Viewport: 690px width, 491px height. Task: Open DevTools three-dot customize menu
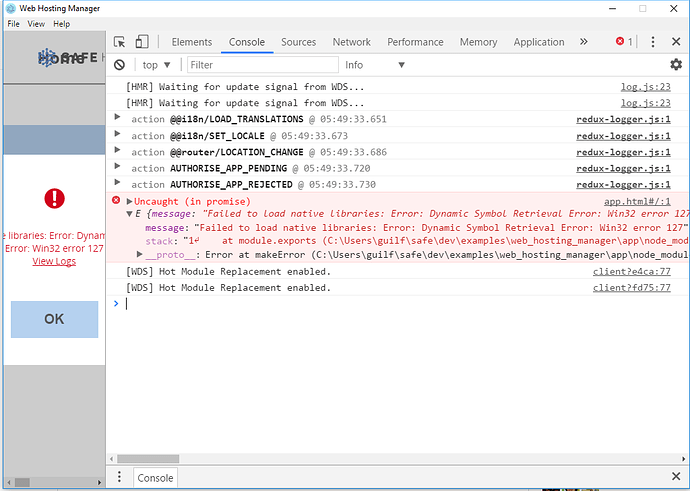coord(653,42)
